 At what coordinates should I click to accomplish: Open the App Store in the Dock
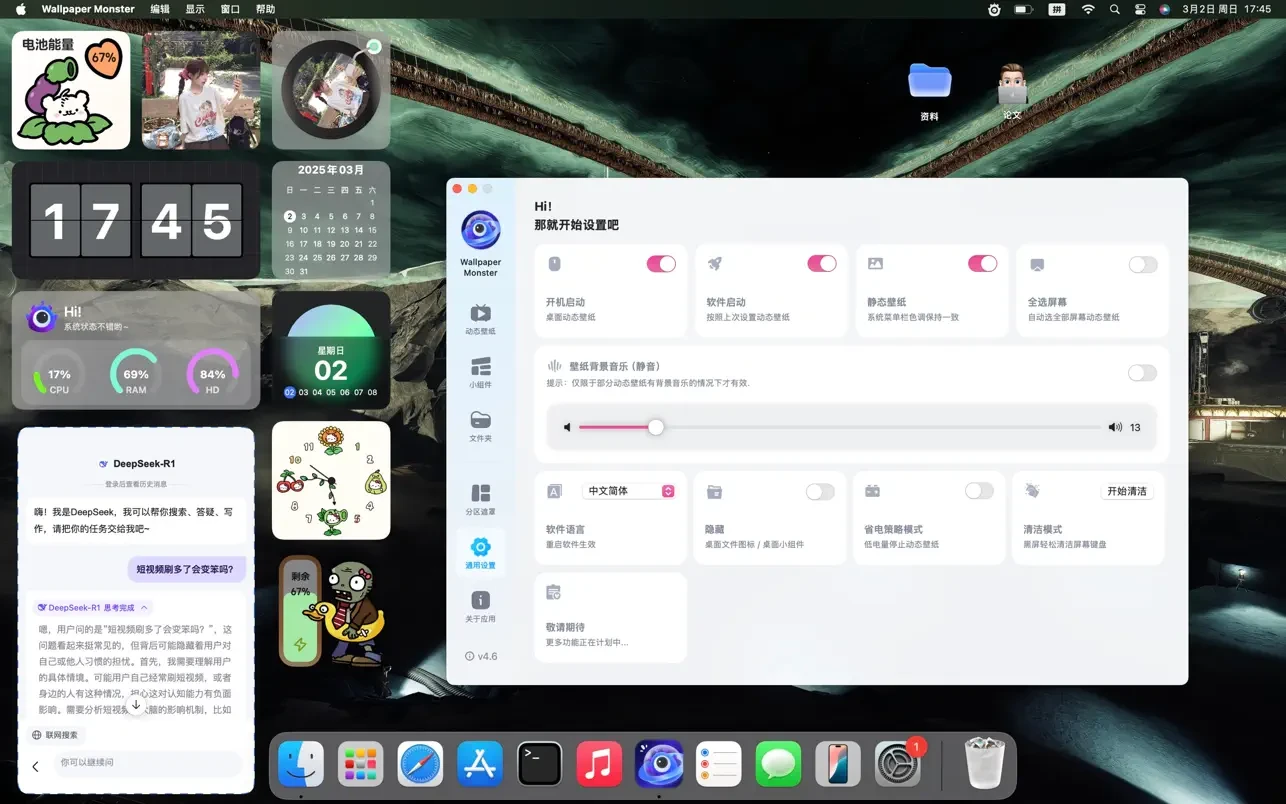pyautogui.click(x=480, y=765)
